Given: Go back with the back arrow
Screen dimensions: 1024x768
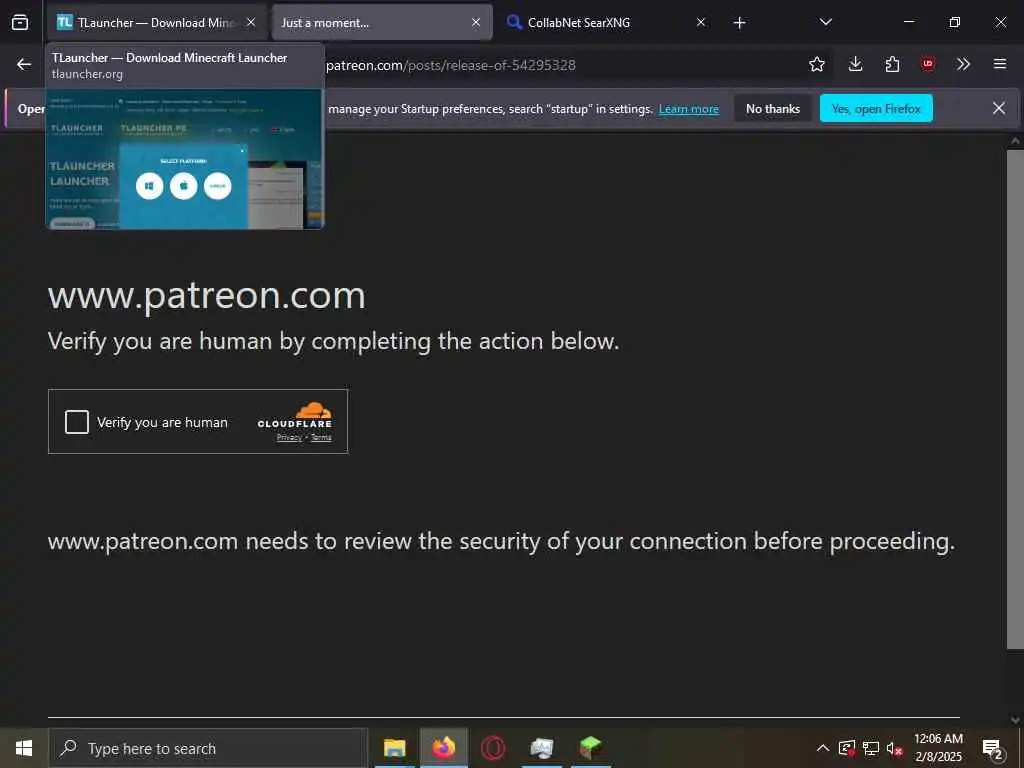Looking at the screenshot, I should coord(24,64).
